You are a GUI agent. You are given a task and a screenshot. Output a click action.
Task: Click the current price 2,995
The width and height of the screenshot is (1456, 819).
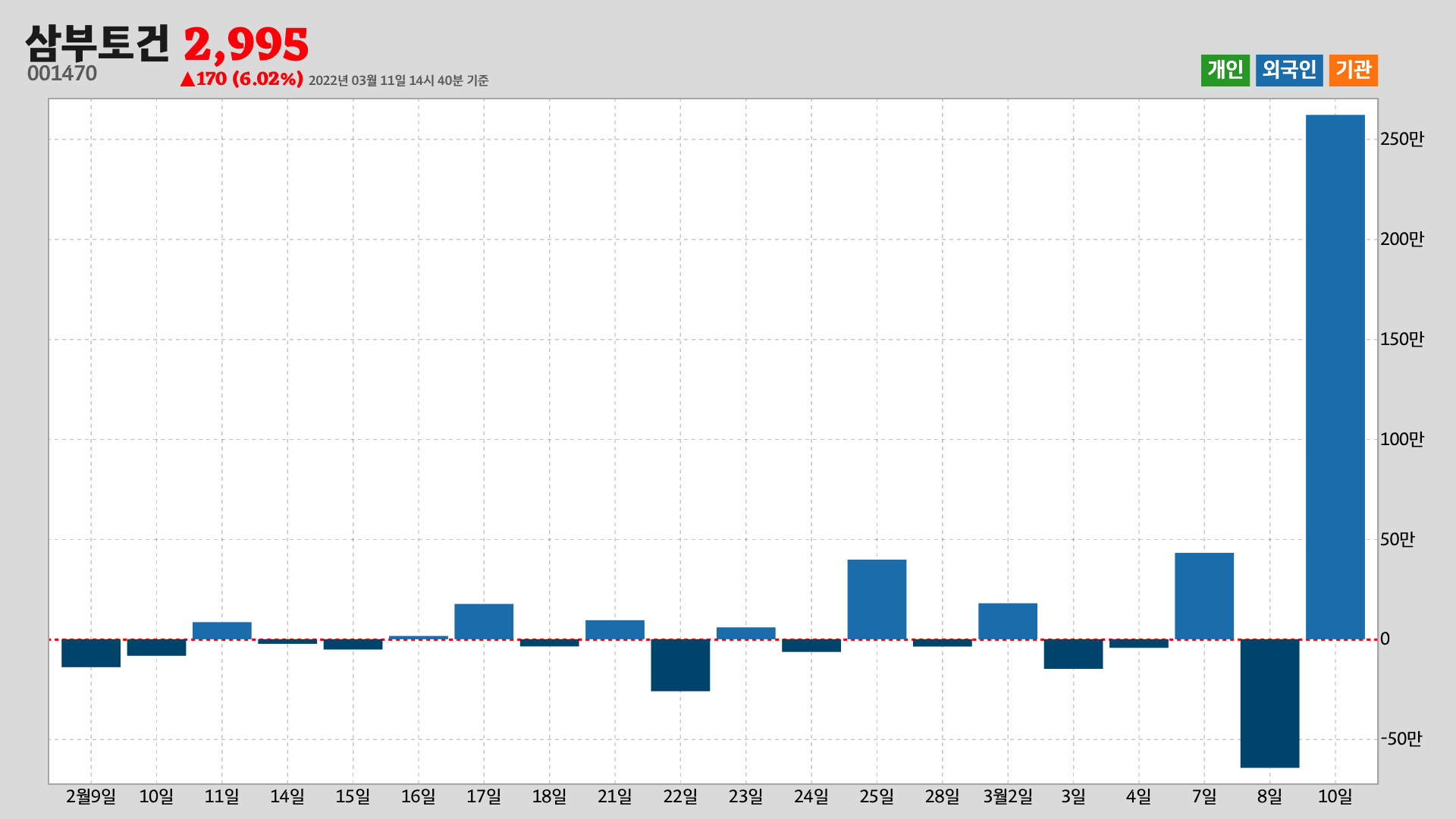[246, 45]
